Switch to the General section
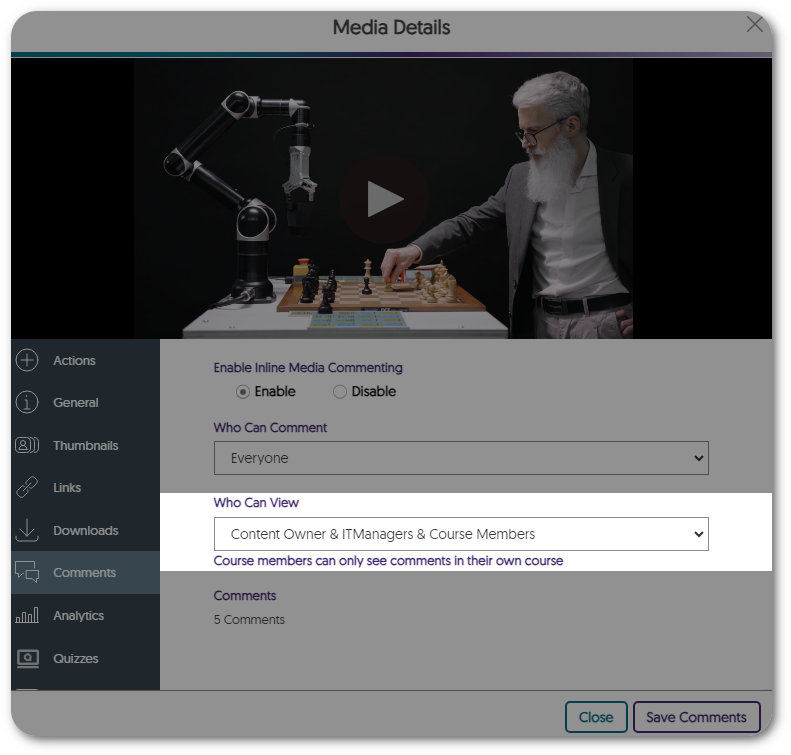This screenshot has height=755, width=791. 76,402
